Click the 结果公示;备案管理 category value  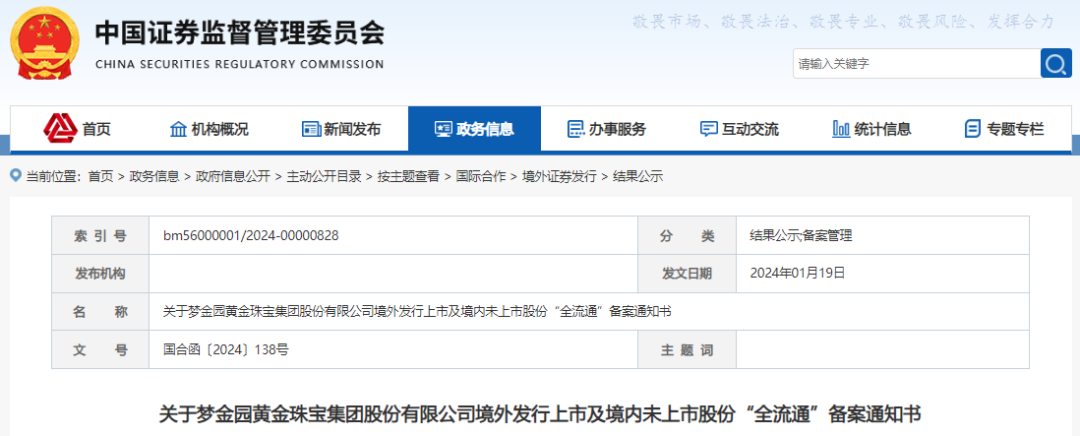(801, 236)
